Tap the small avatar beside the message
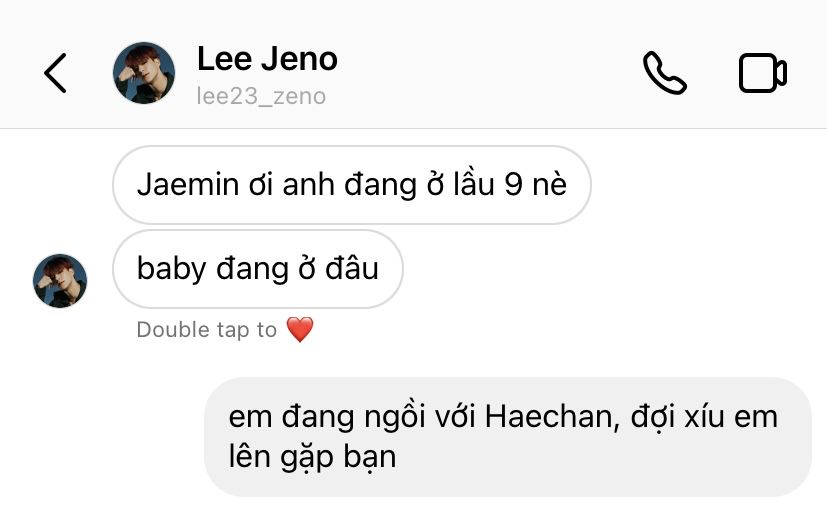This screenshot has height=514, width=827. [x=60, y=281]
